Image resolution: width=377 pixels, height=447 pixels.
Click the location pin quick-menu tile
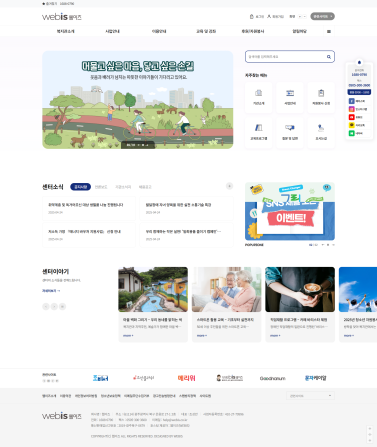pos(321,132)
